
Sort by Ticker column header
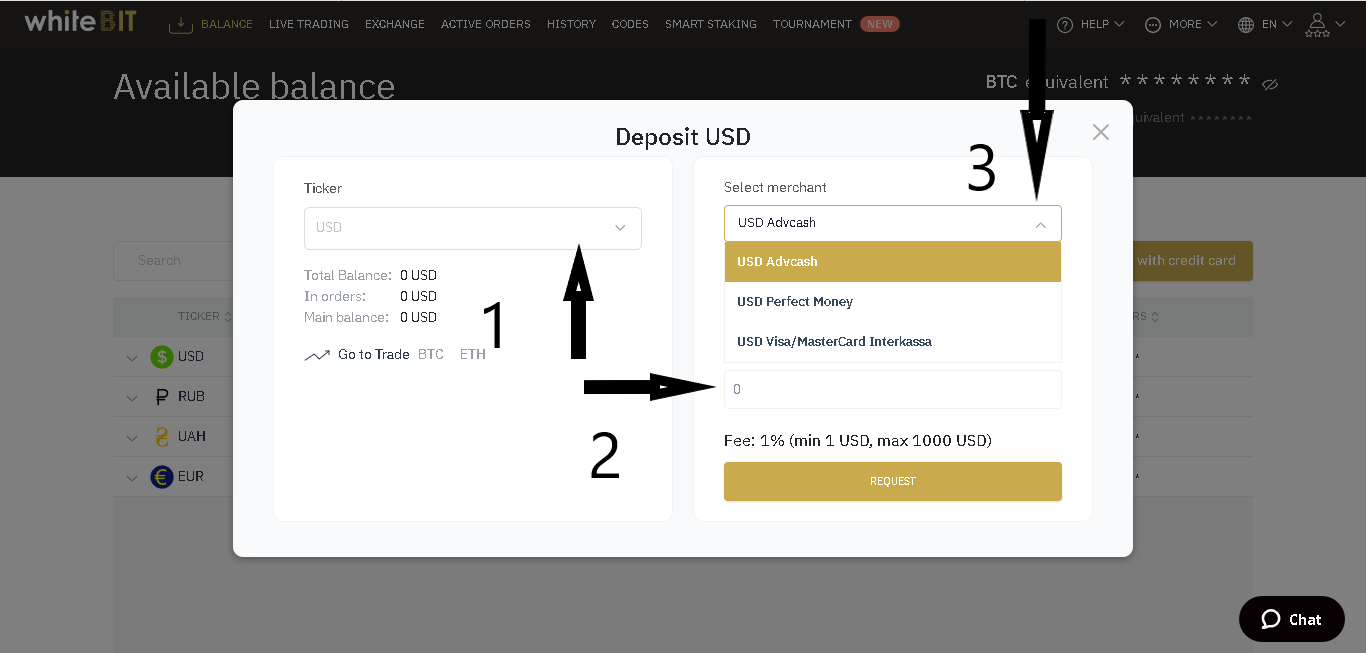[x=204, y=316]
